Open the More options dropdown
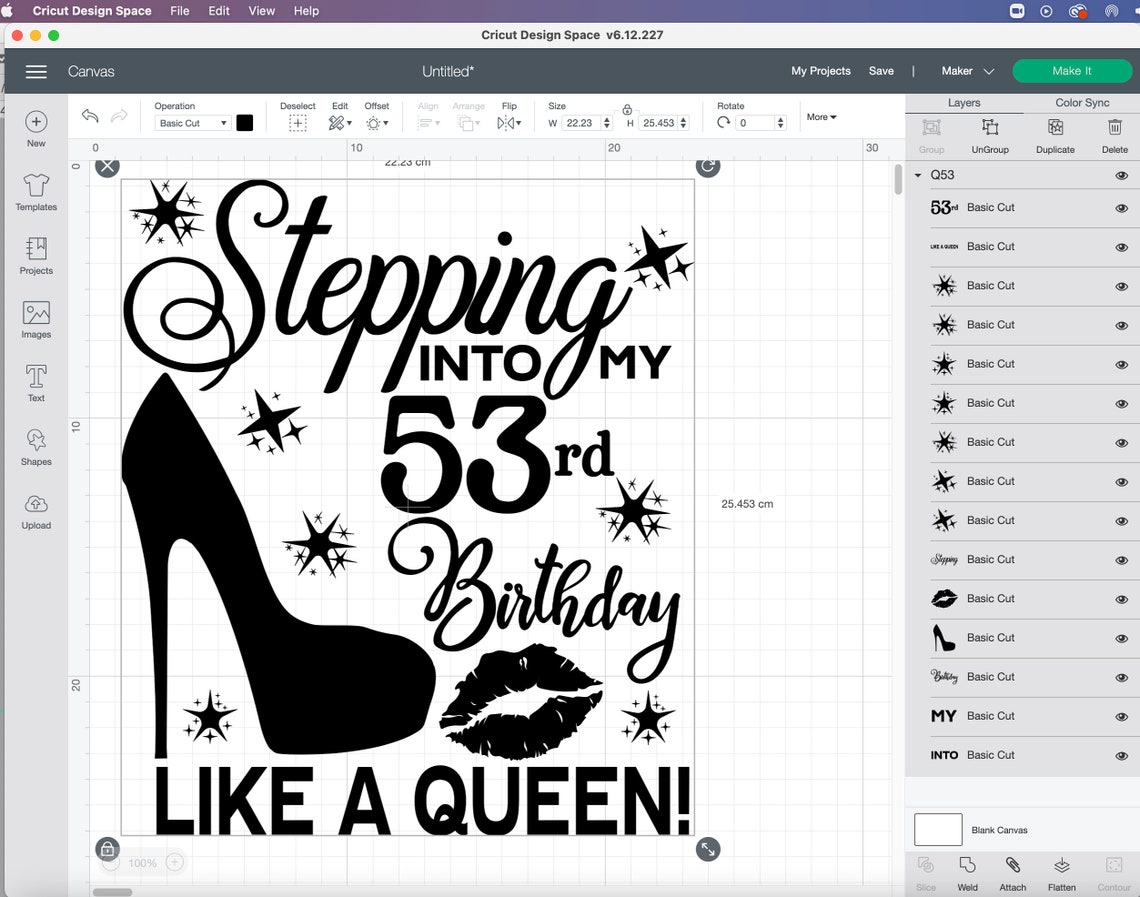Viewport: 1140px width, 897px height. pos(820,117)
